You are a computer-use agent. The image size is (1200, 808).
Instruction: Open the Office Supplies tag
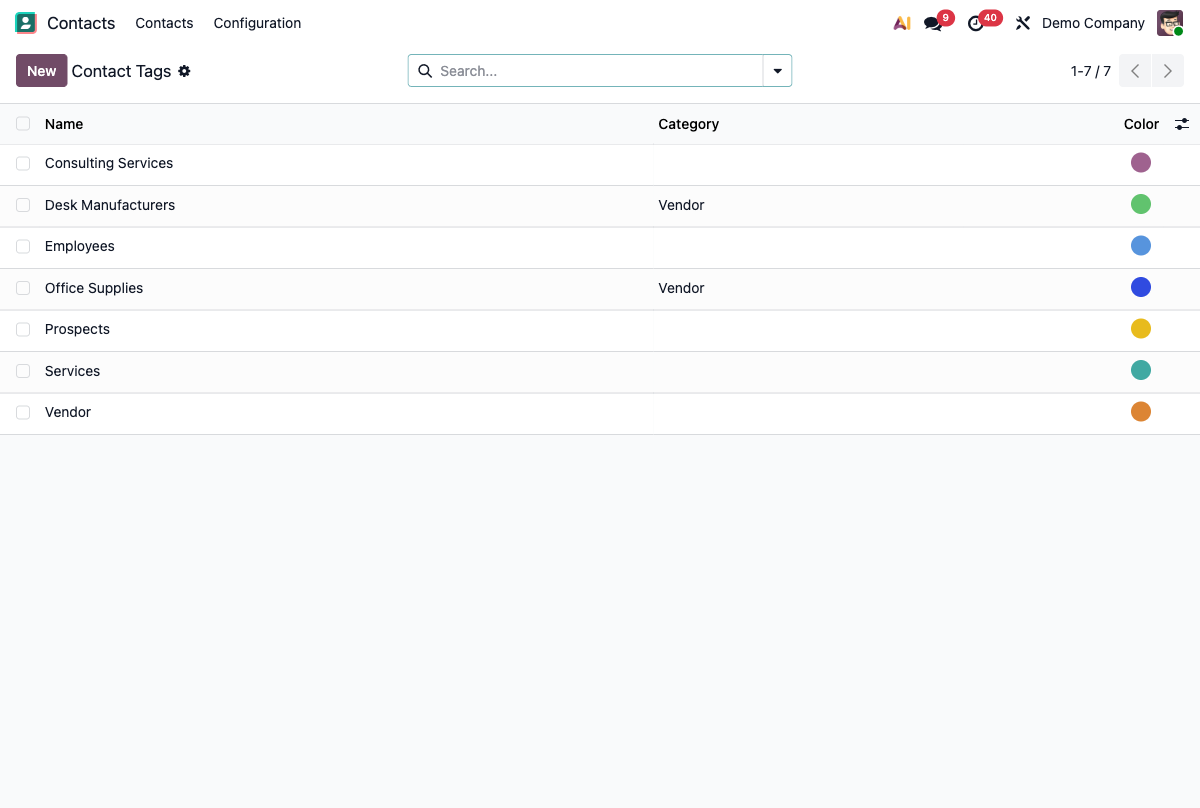click(x=94, y=288)
